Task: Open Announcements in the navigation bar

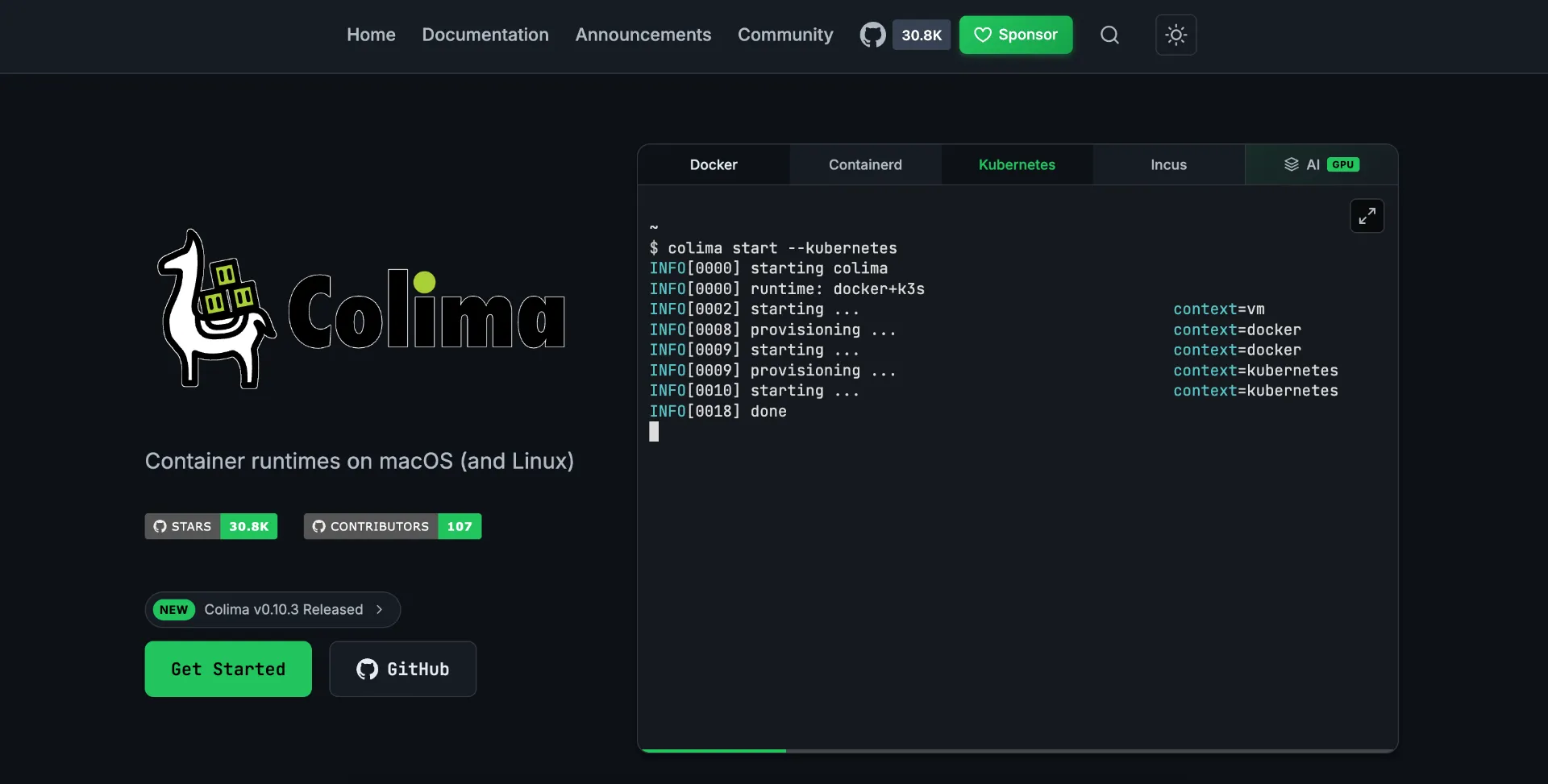Action: pyautogui.click(x=643, y=35)
